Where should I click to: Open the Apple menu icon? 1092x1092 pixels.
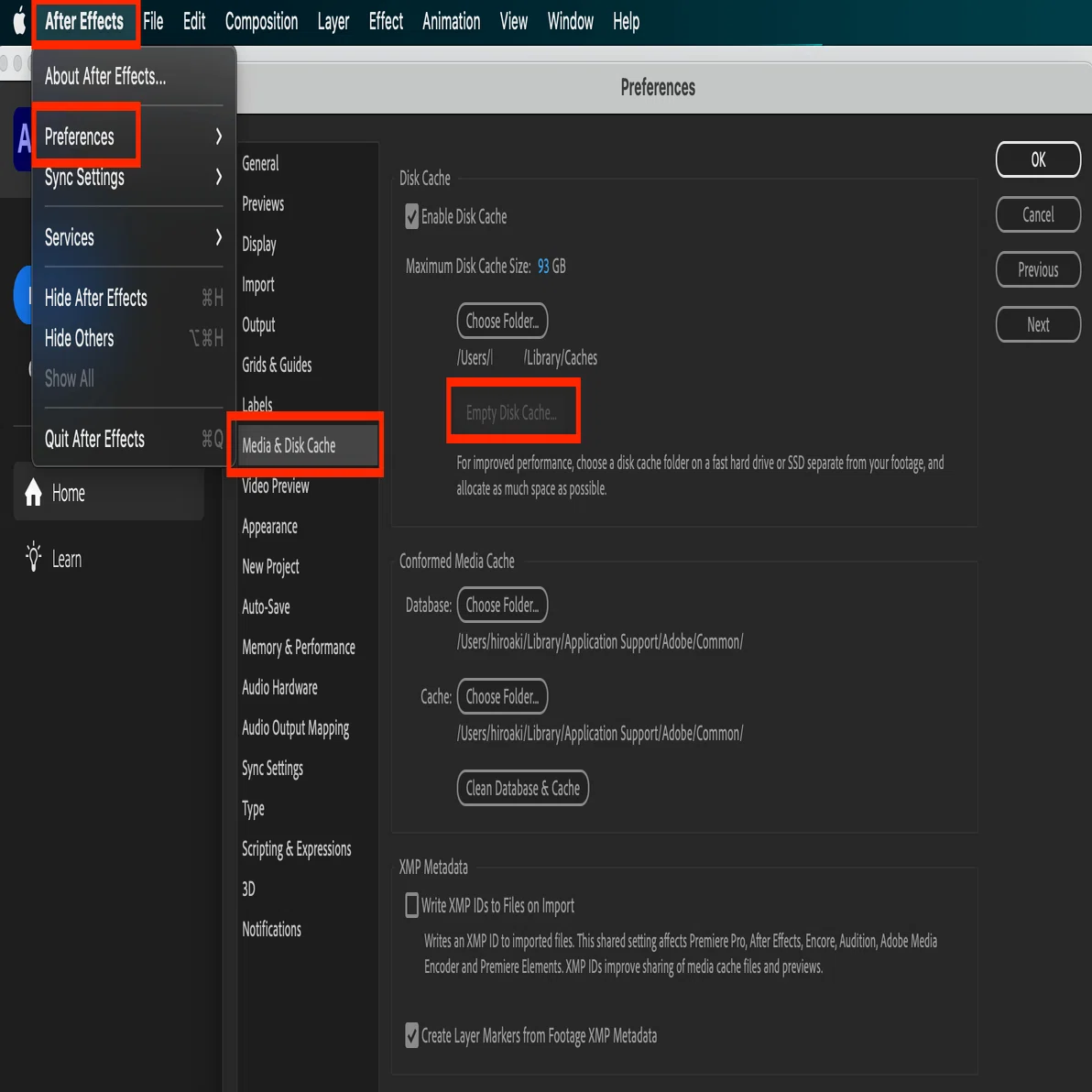(19, 21)
